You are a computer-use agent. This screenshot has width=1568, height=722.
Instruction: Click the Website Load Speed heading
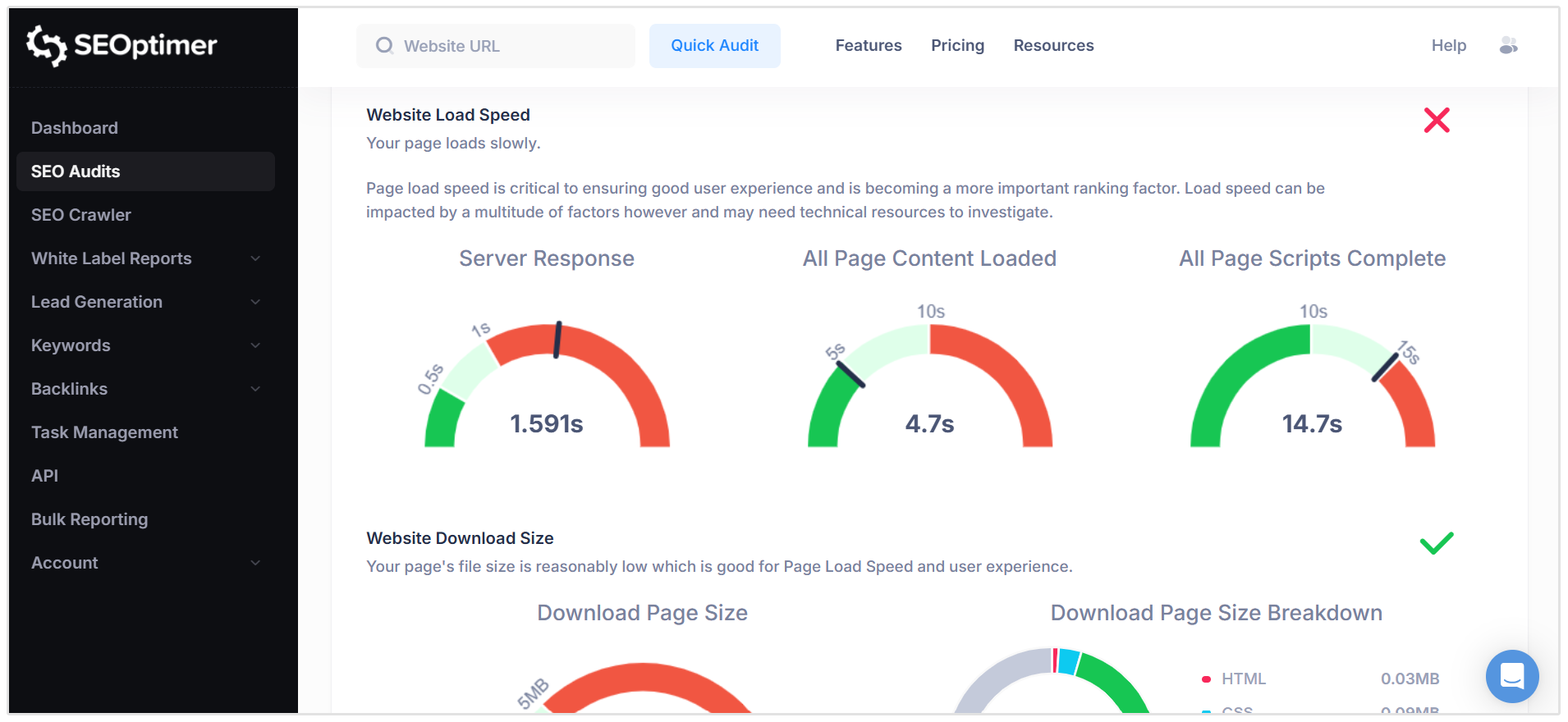tap(448, 115)
